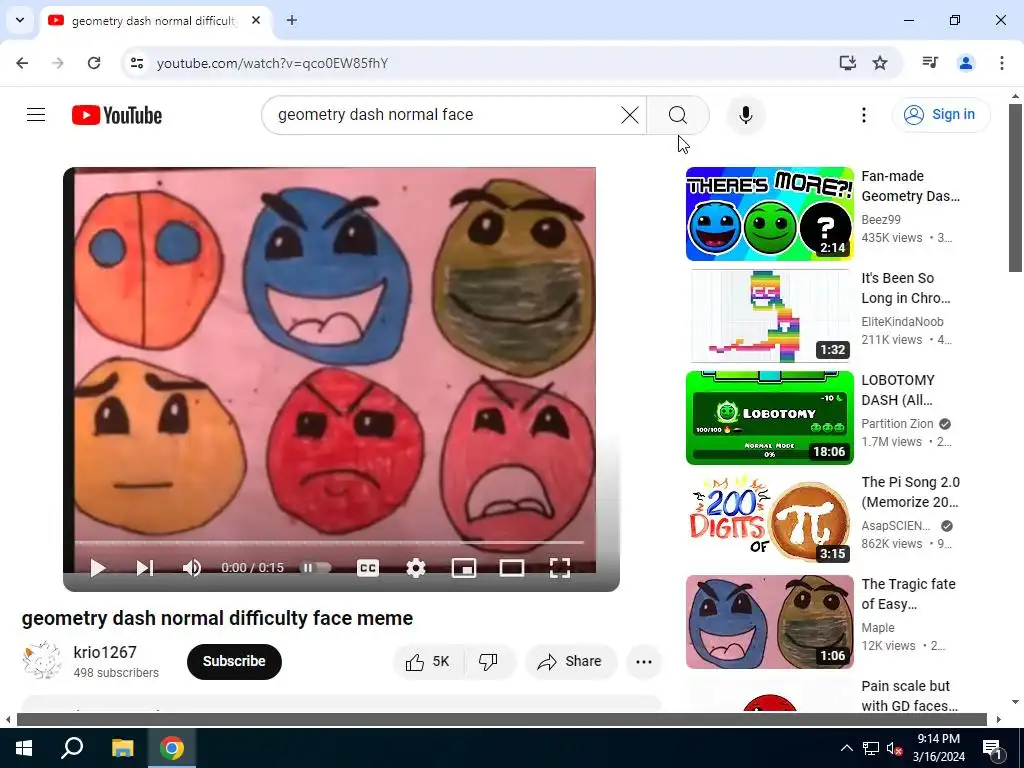Open YouTube settings three-dot menu
Screen dimensions: 1024x768
coord(863,115)
